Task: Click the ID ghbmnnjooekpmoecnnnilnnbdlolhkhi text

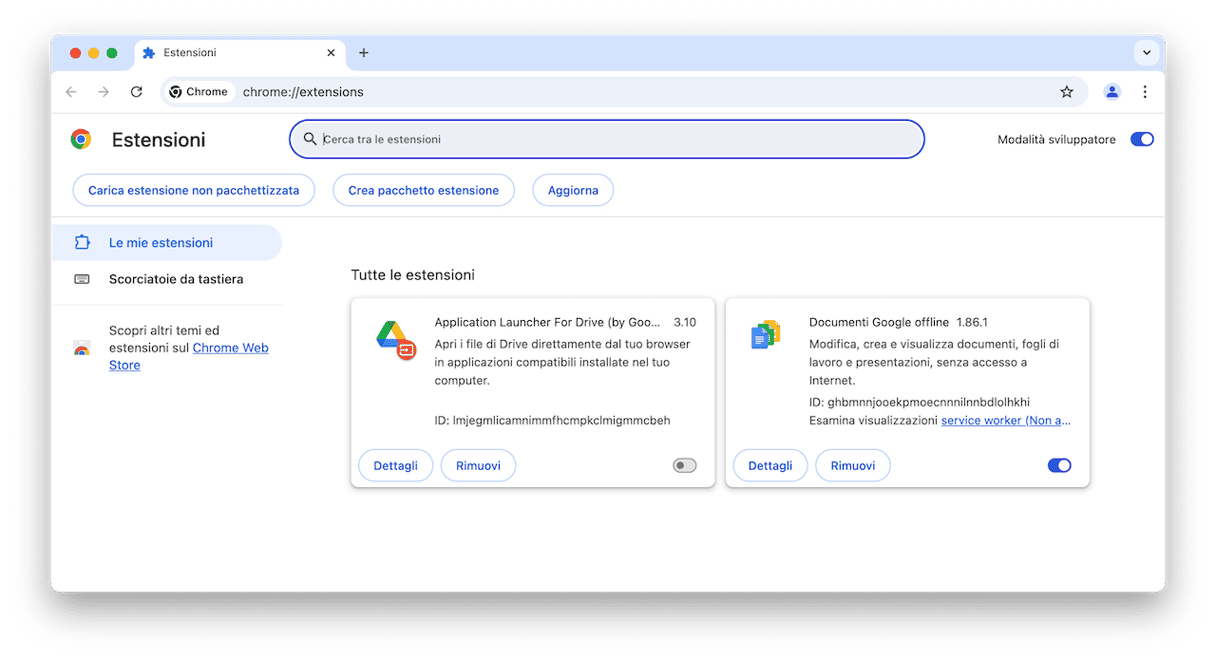Action: click(x=919, y=402)
